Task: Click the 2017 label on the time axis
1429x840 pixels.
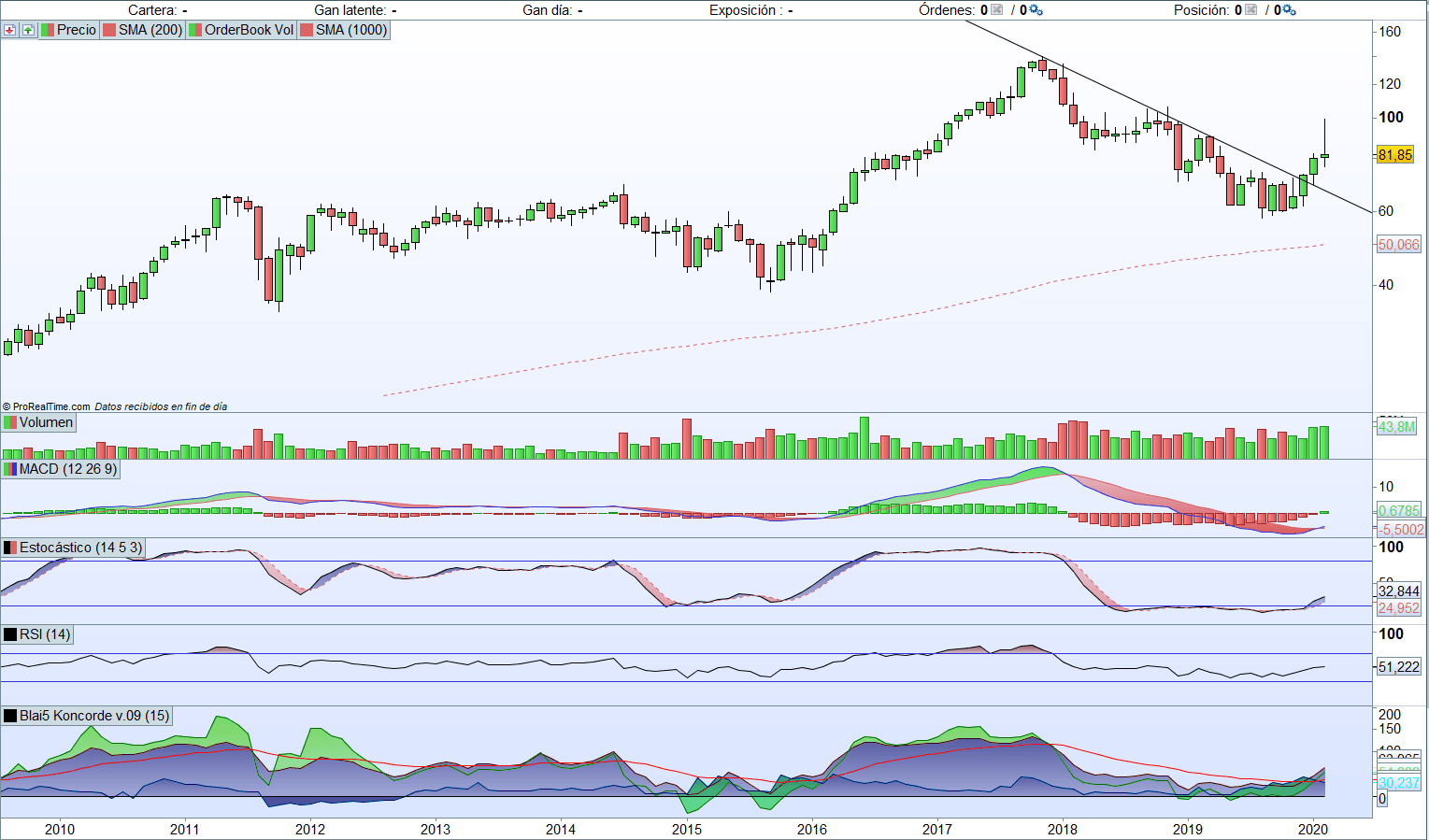Action: click(x=937, y=829)
